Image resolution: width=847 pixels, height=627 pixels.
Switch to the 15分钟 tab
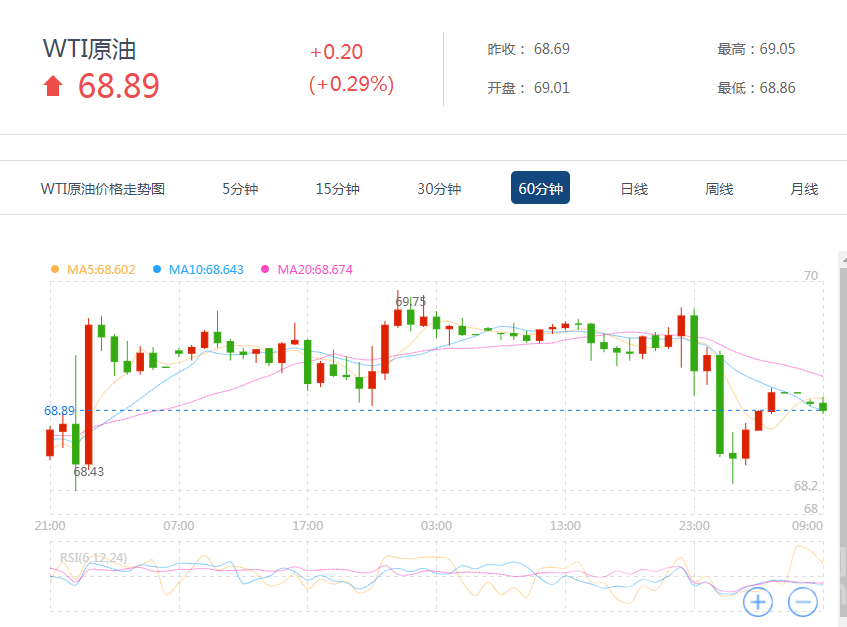[x=338, y=188]
